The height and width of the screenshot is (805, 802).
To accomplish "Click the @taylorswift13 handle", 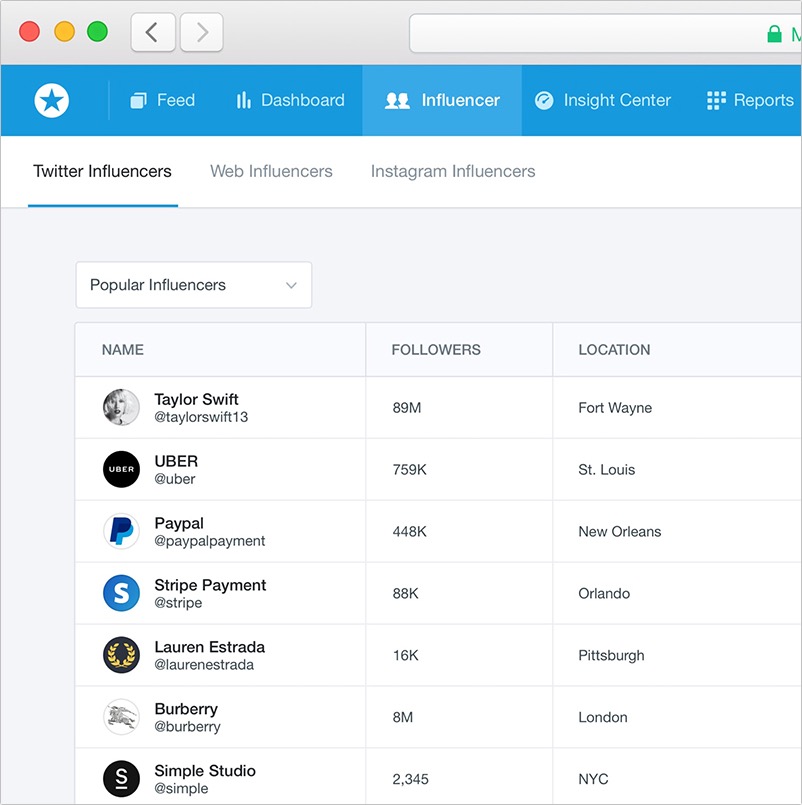I will 201,417.
